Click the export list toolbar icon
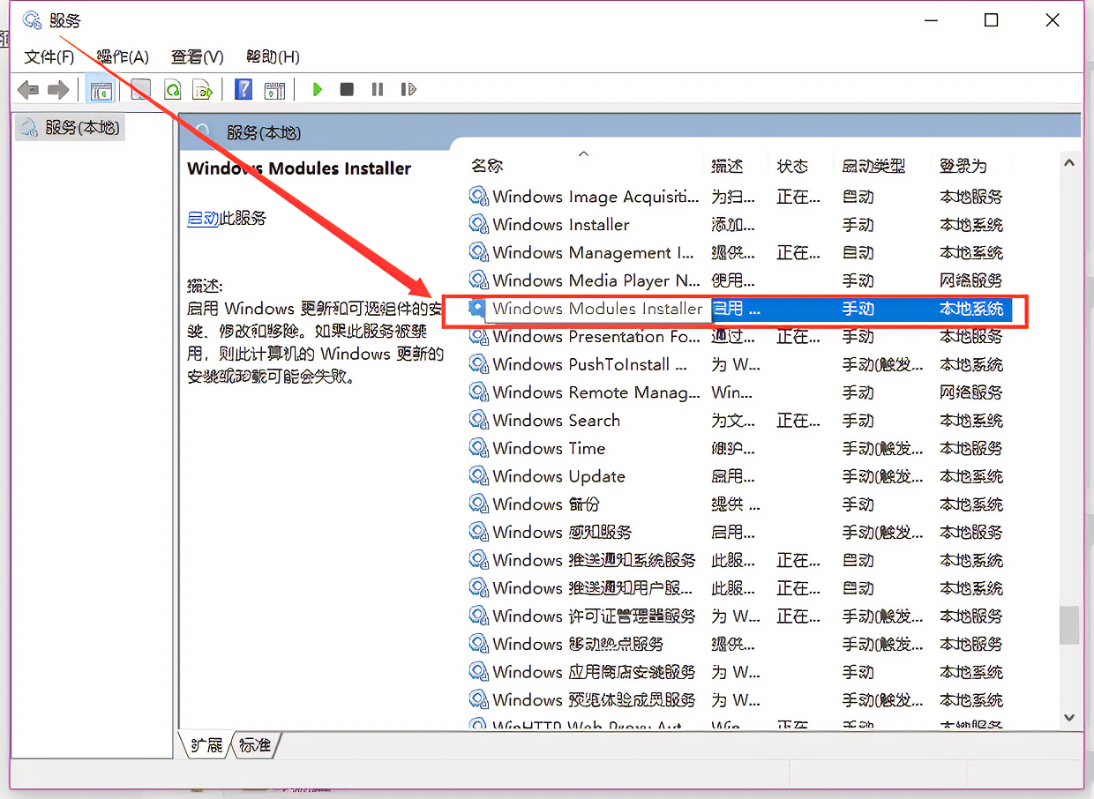Screen dimensions: 1094x799 203,89
